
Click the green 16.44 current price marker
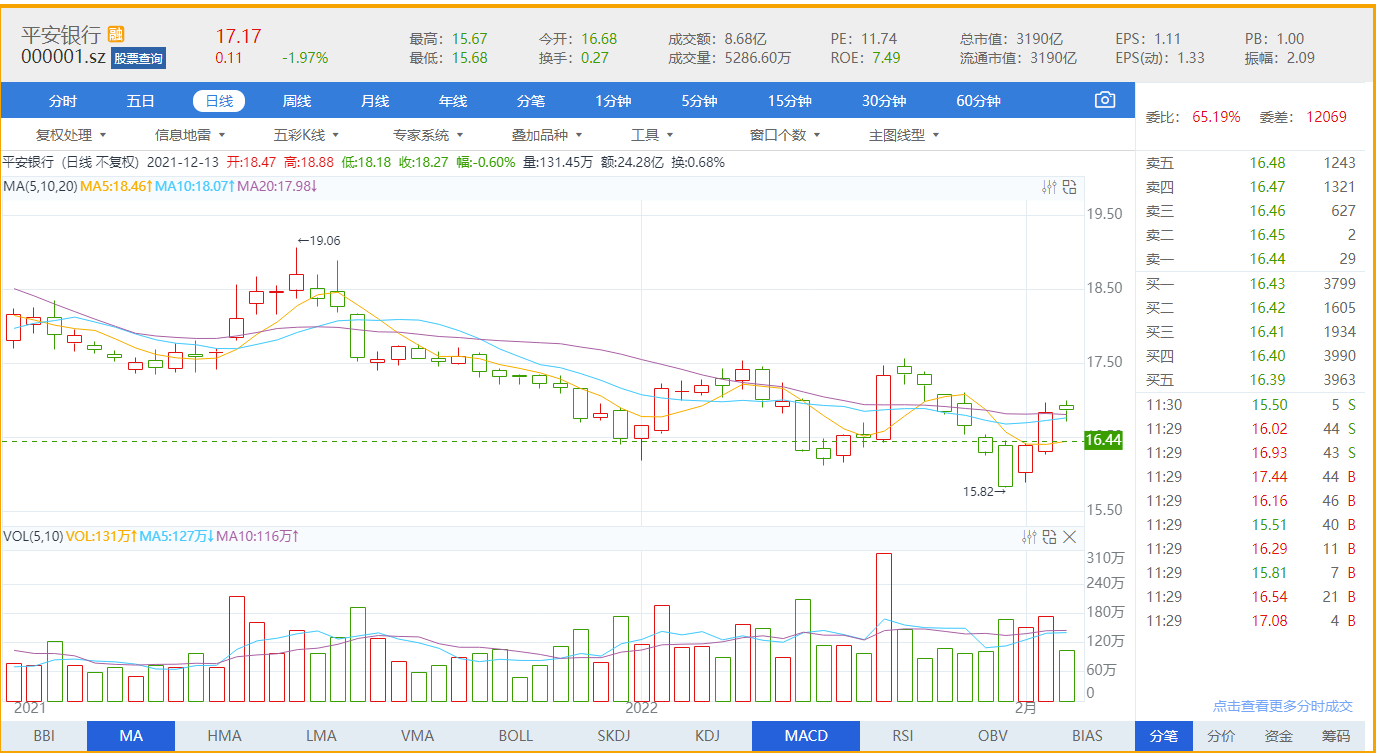coord(1103,440)
